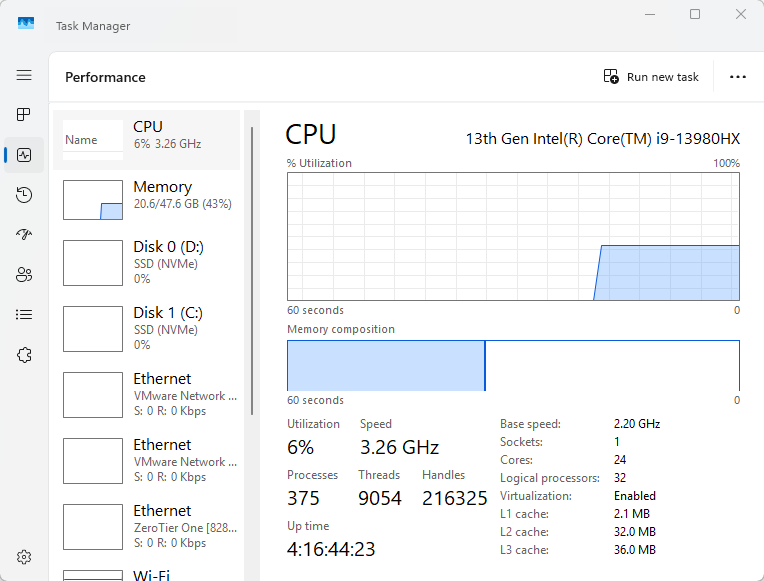Screen dimensions: 764x581
Task: Open the Users page icon
Action: coord(24,274)
